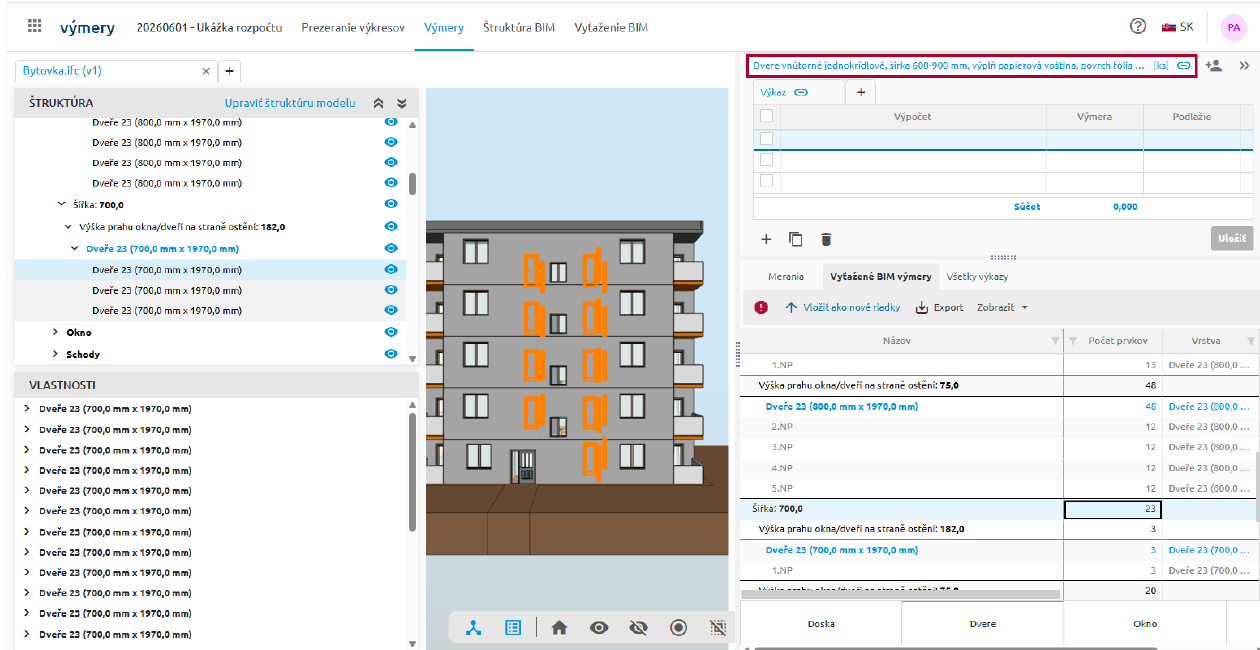Select the Doska bottom tab
This screenshot has height=650, width=1260.
pyautogui.click(x=821, y=623)
